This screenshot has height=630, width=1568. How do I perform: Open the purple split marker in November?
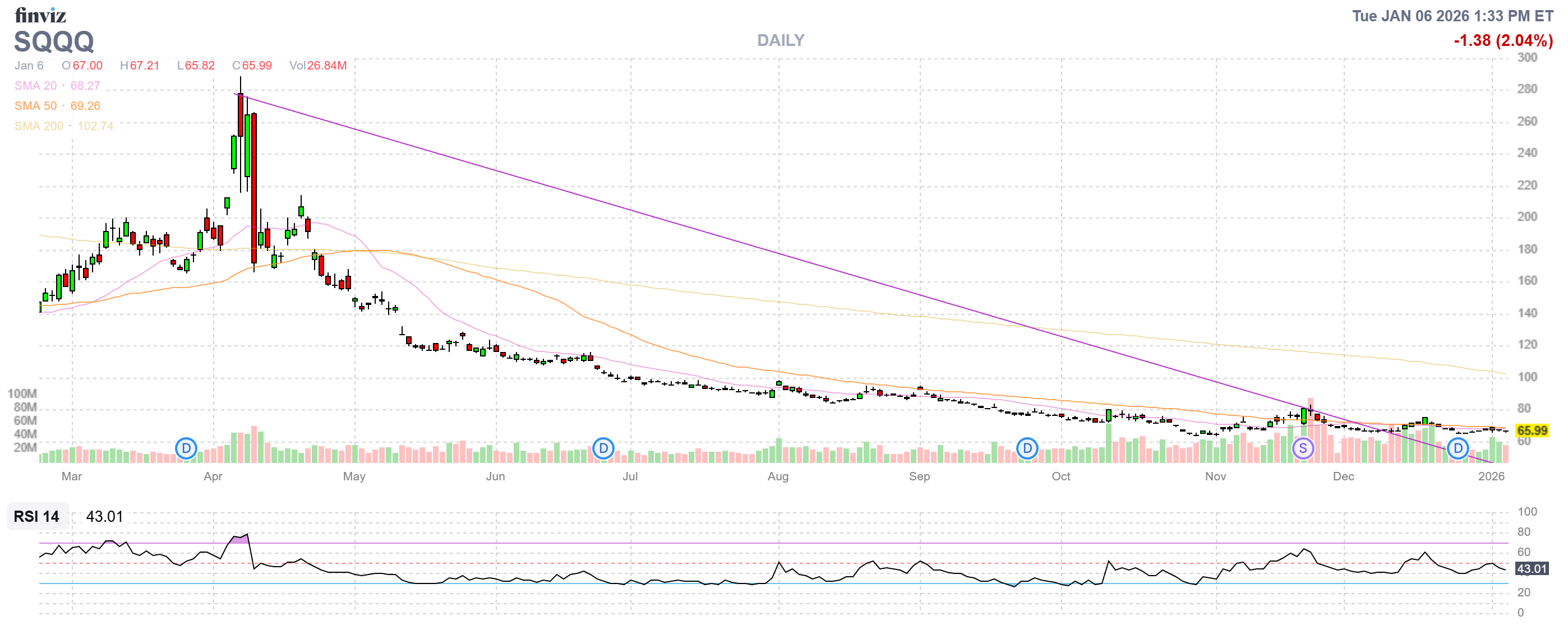(x=1303, y=449)
